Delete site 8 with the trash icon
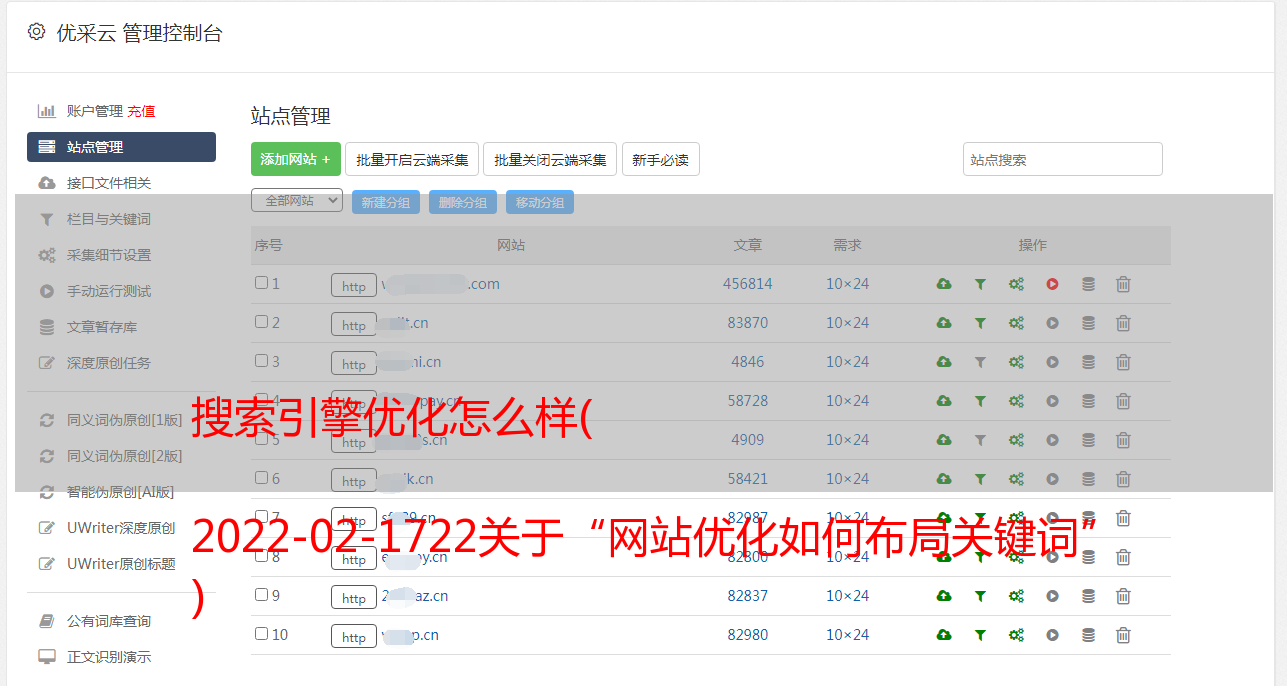The height and width of the screenshot is (686, 1287). tap(1123, 557)
